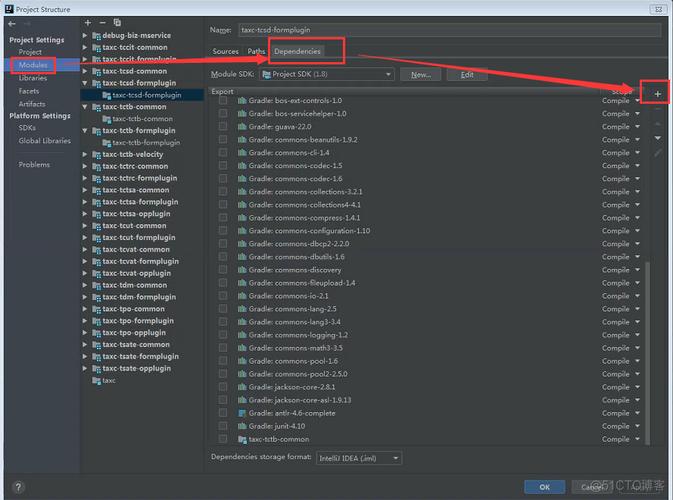Viewport: 673px width, 500px height.
Task: Check export box for Gradle: bos-ext-controls-1.0
Action: [223, 100]
